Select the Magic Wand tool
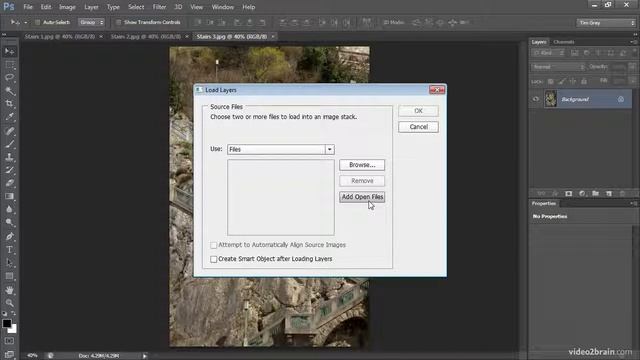Image resolution: width=640 pixels, height=360 pixels. 9,91
